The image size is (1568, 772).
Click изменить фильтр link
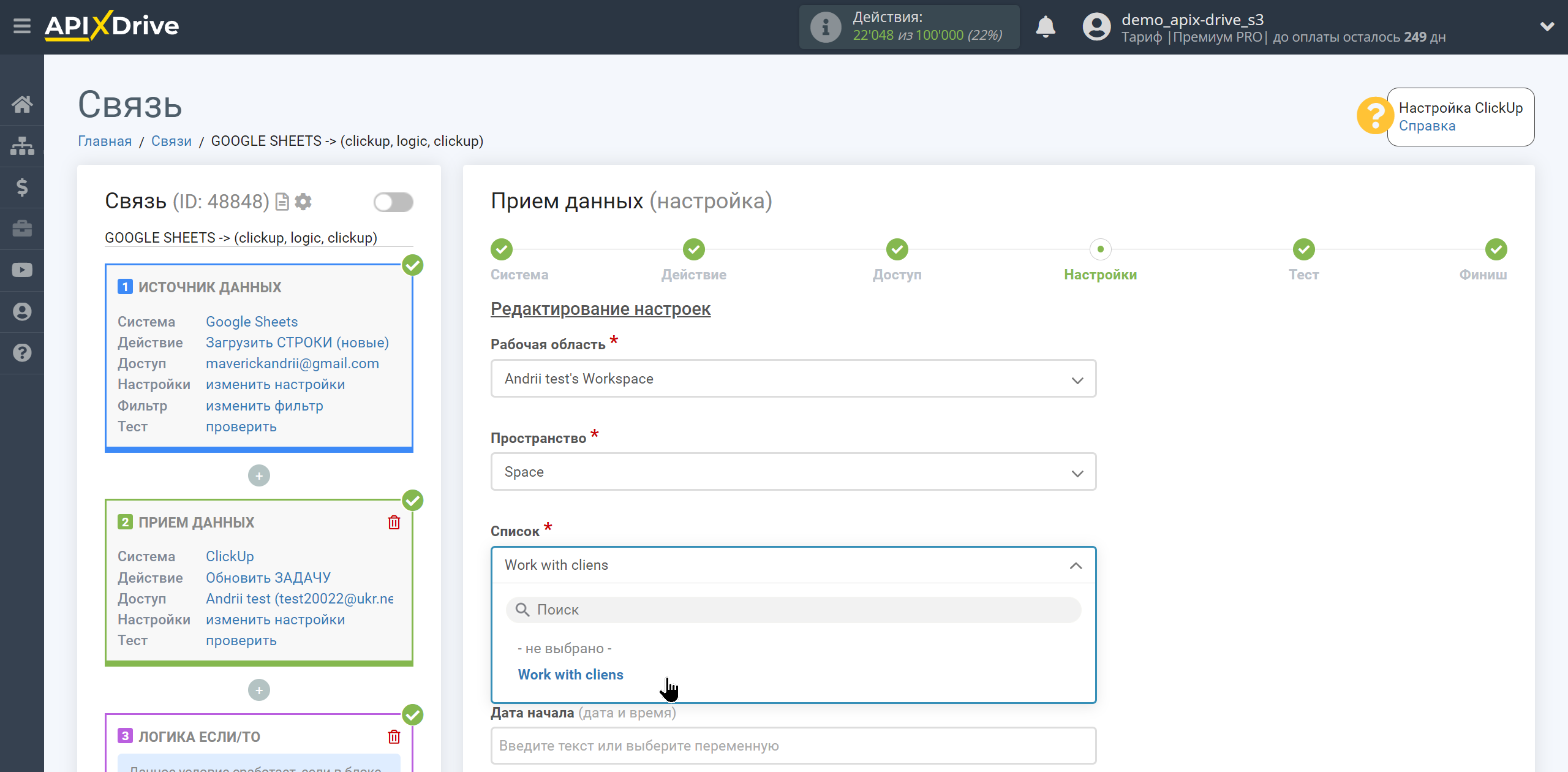[264, 406]
